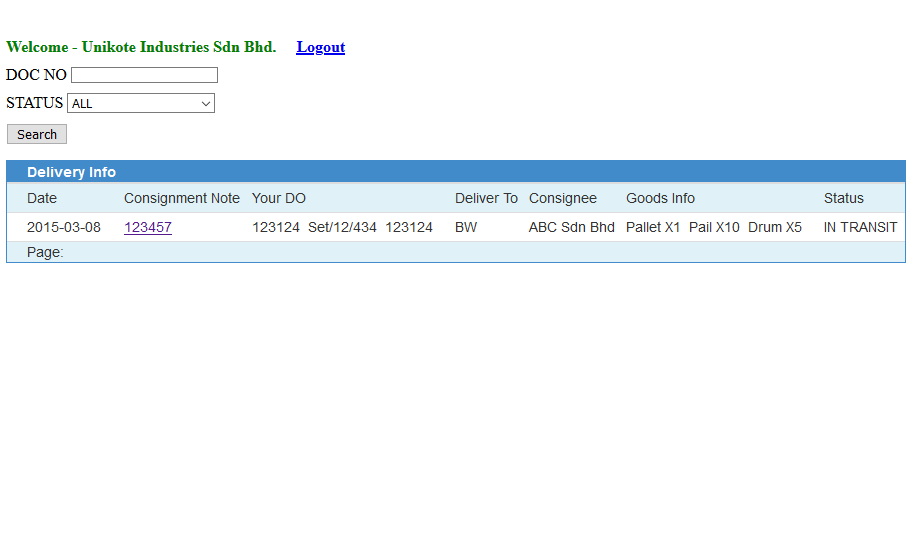Click the Page label in table footer
The image size is (923, 534).
[x=45, y=252]
